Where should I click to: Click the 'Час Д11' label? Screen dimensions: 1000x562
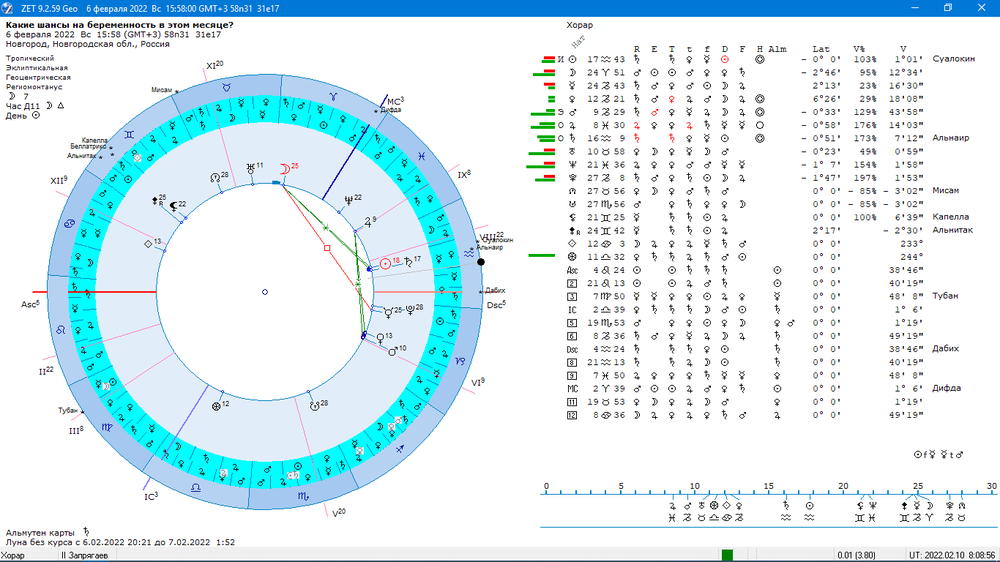point(22,106)
